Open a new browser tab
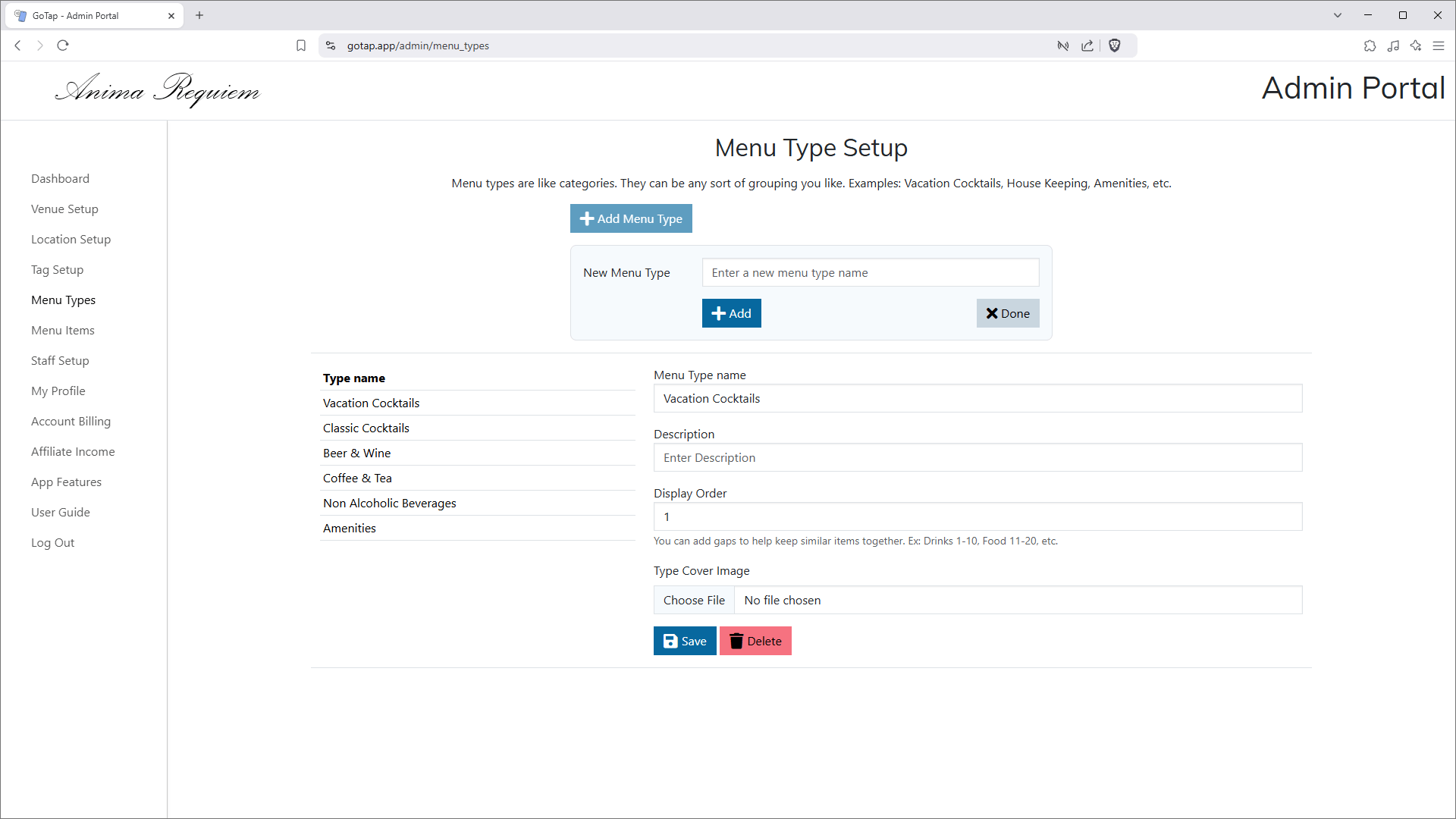This screenshot has height=819, width=1456. click(x=199, y=15)
